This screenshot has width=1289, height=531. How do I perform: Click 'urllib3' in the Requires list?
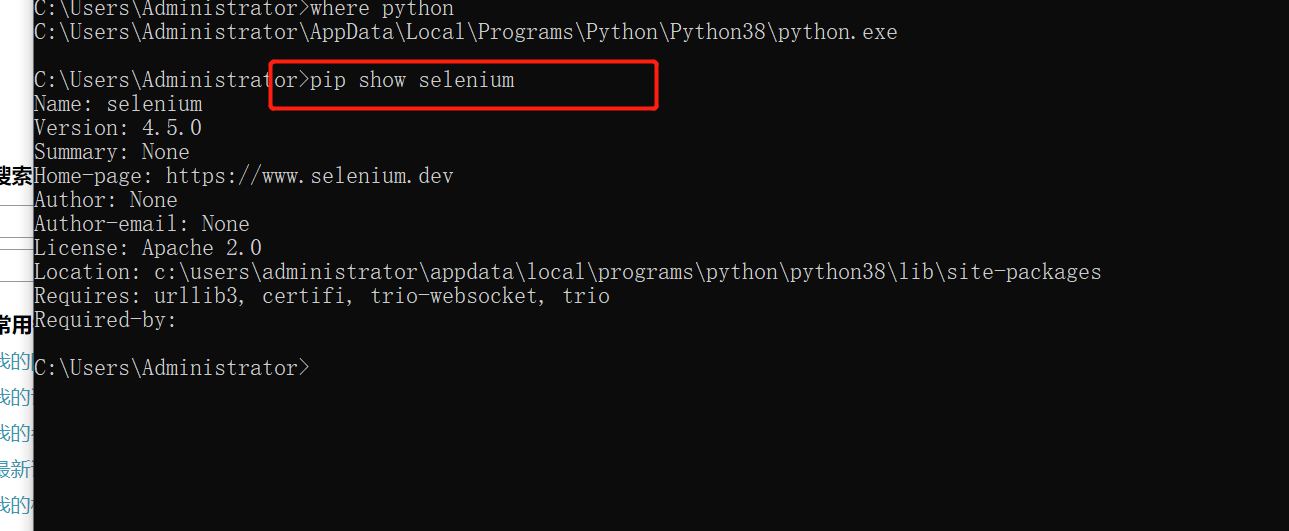coord(196,296)
